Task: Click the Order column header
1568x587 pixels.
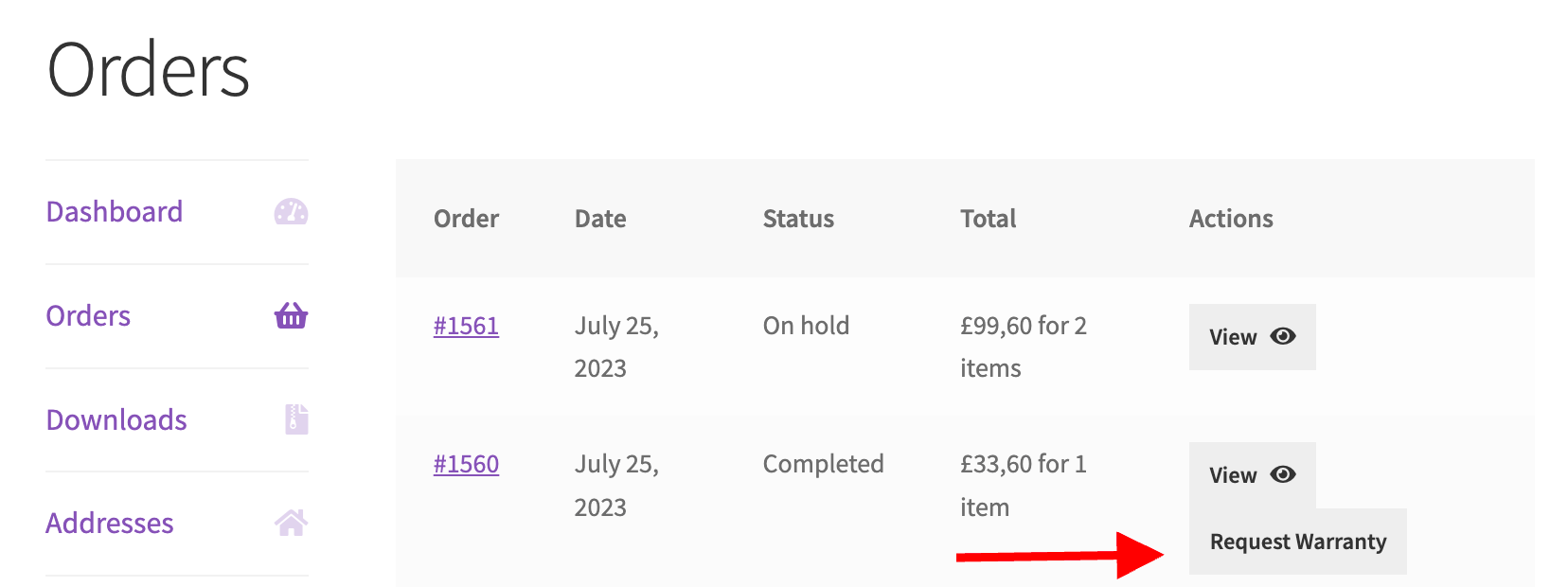Action: (x=466, y=219)
